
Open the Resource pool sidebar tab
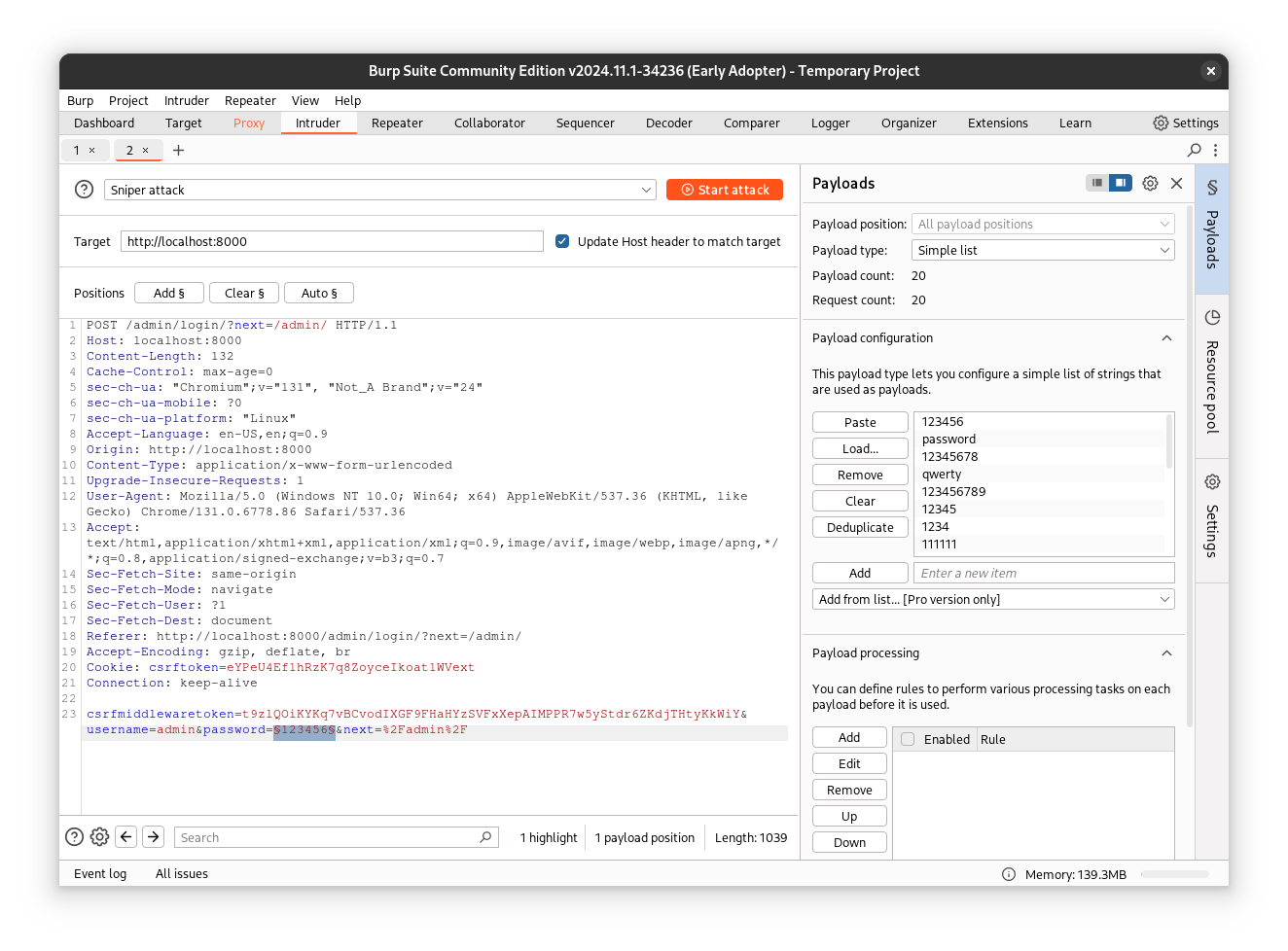coord(1212,375)
